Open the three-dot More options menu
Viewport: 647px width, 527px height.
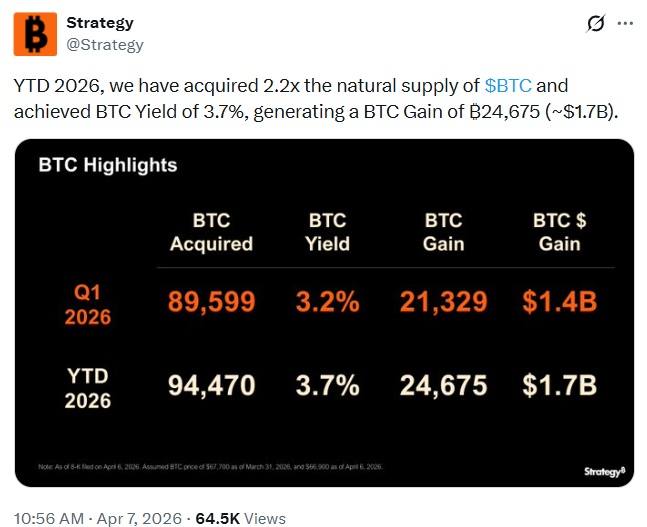coord(627,23)
